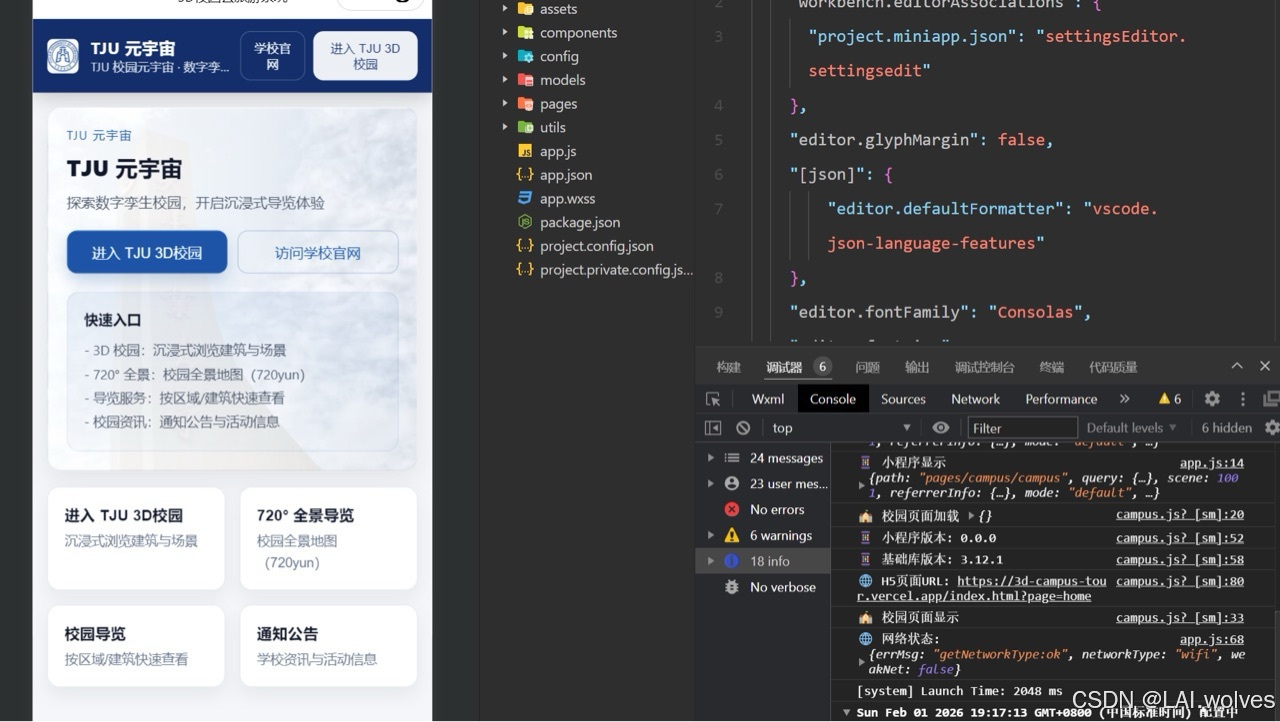
Task: Click the 6 hidden messages label
Action: coord(1226,428)
